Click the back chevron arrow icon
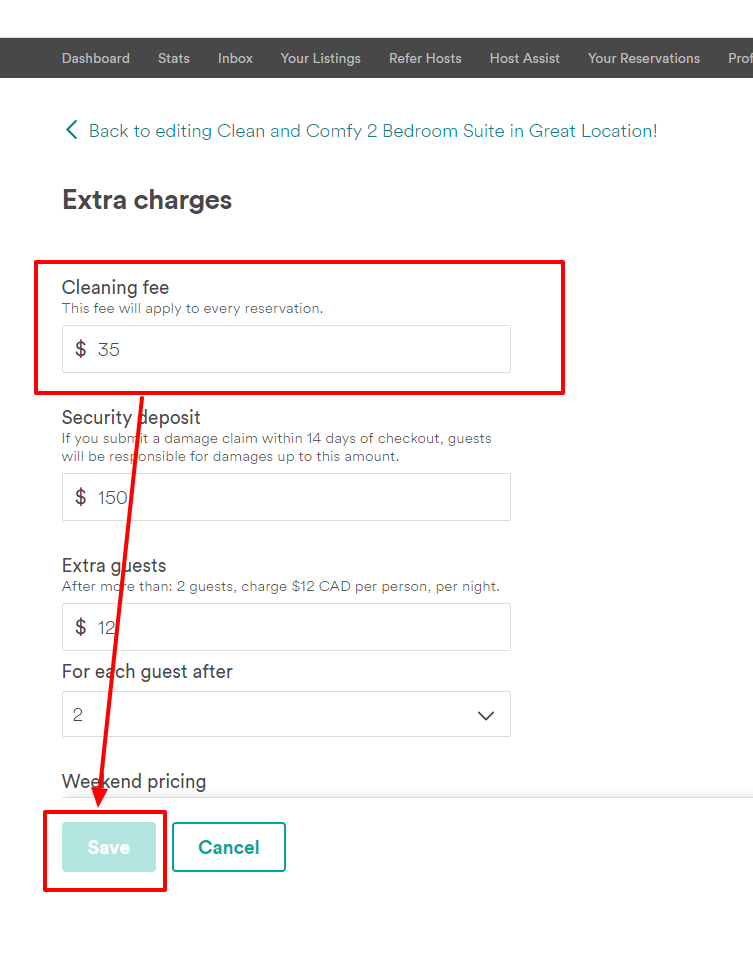The width and height of the screenshot is (753, 956). tap(71, 130)
